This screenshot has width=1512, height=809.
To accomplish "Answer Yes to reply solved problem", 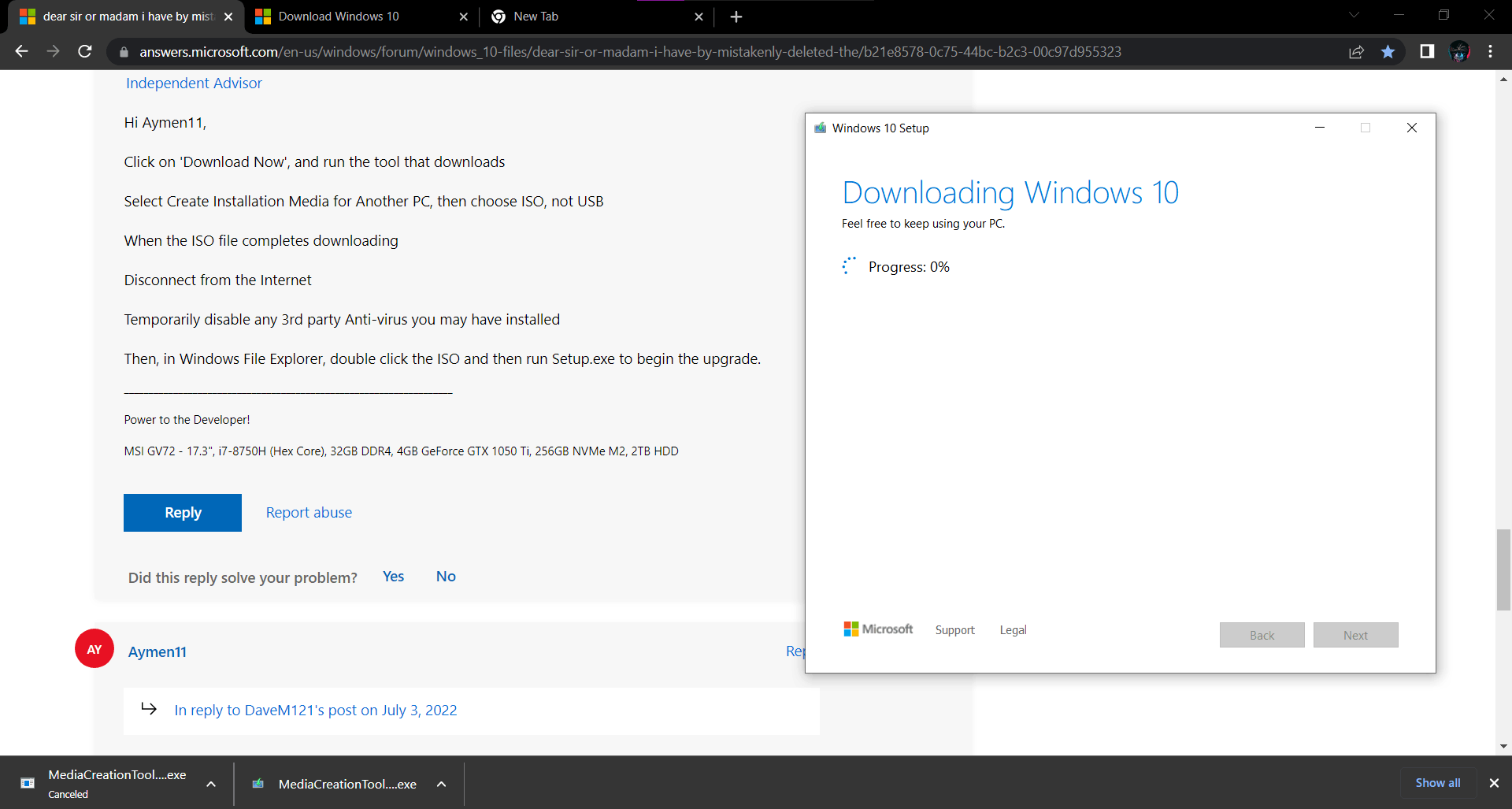I will 393,577.
